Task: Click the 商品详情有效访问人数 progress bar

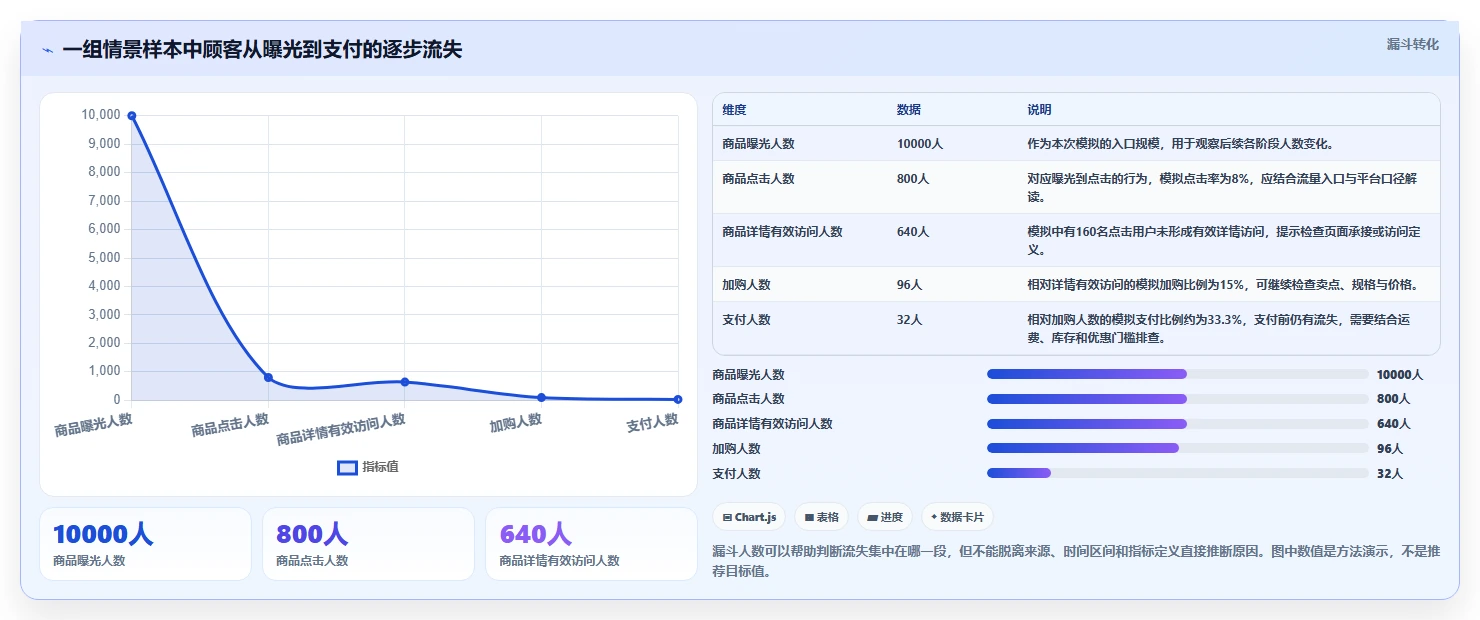Action: (x=1177, y=423)
